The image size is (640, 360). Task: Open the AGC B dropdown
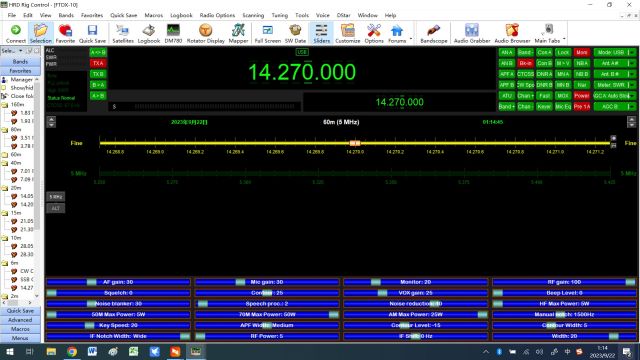pos(614,107)
